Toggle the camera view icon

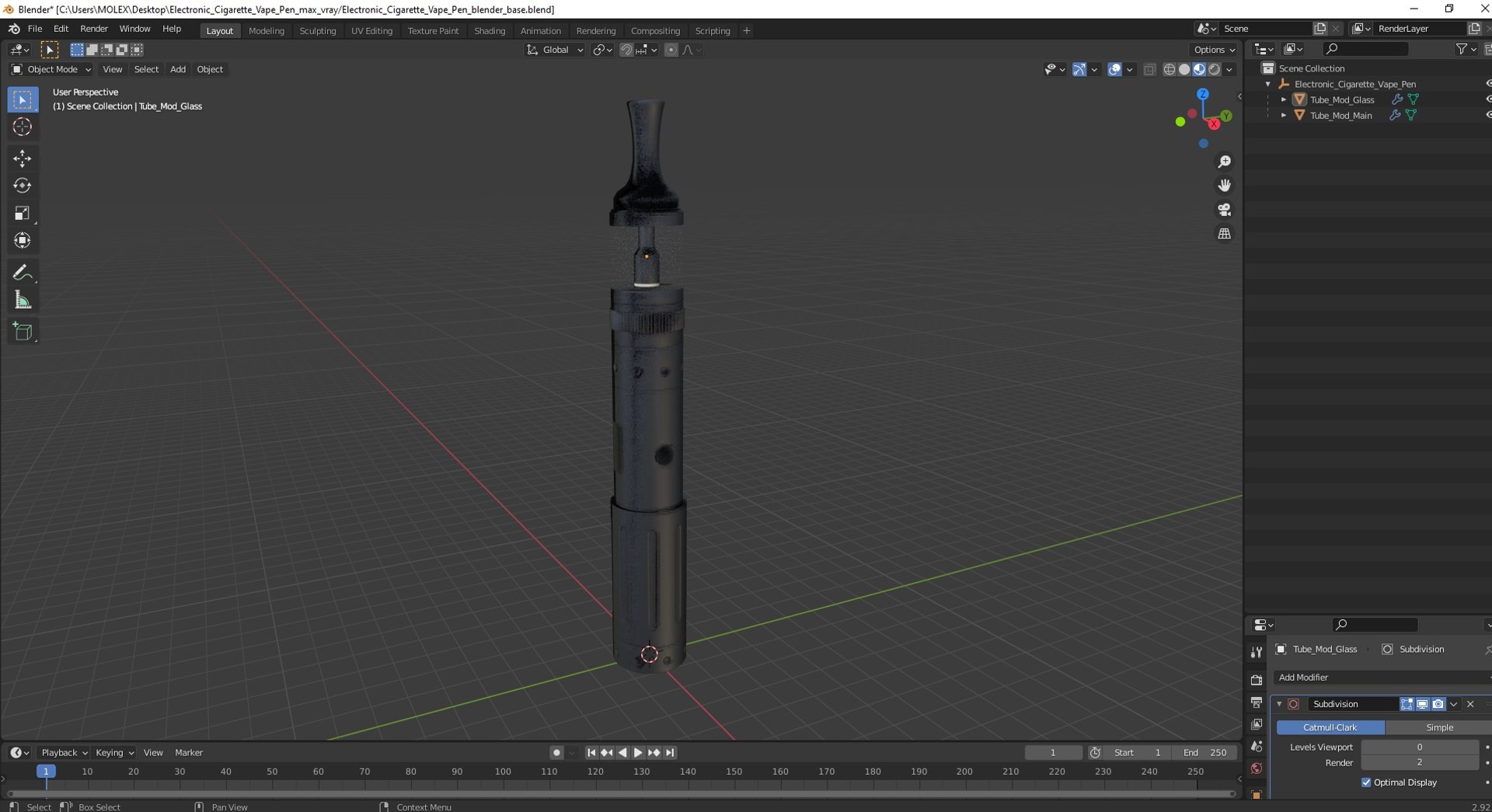pos(1225,210)
